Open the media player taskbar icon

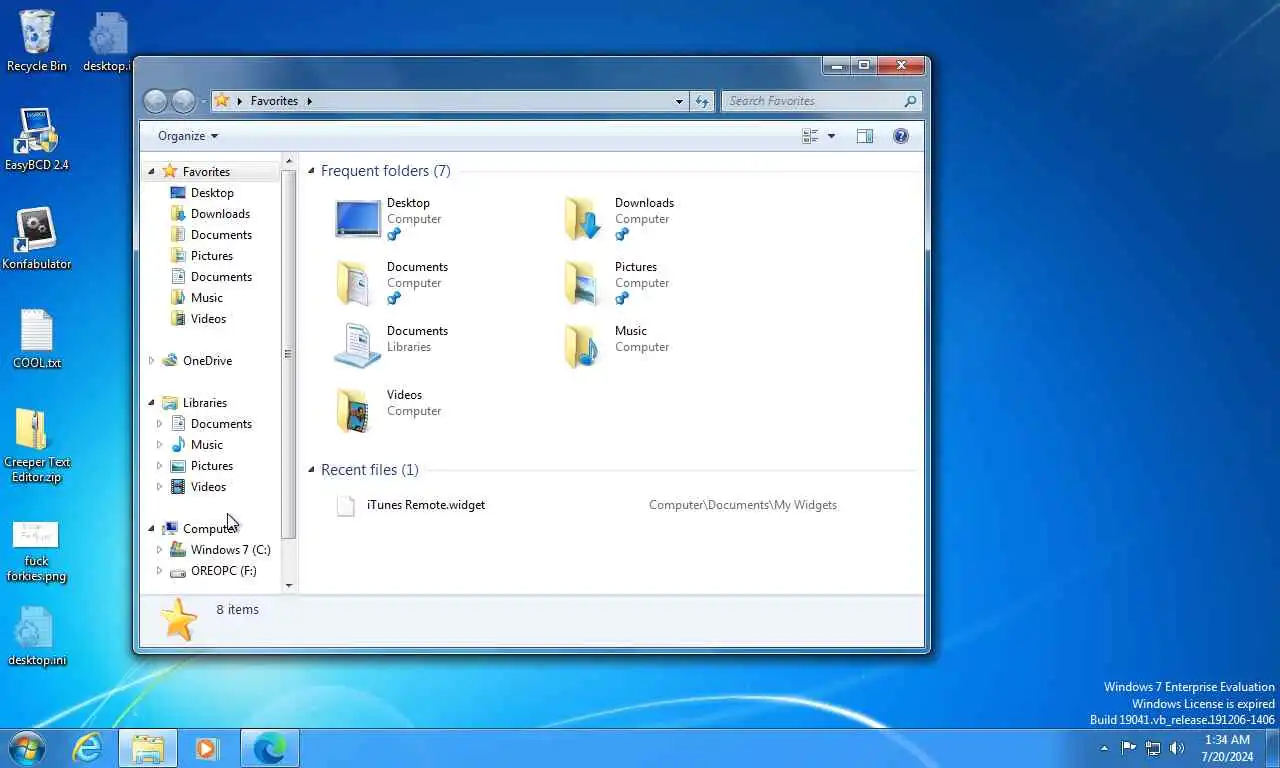pyautogui.click(x=208, y=748)
